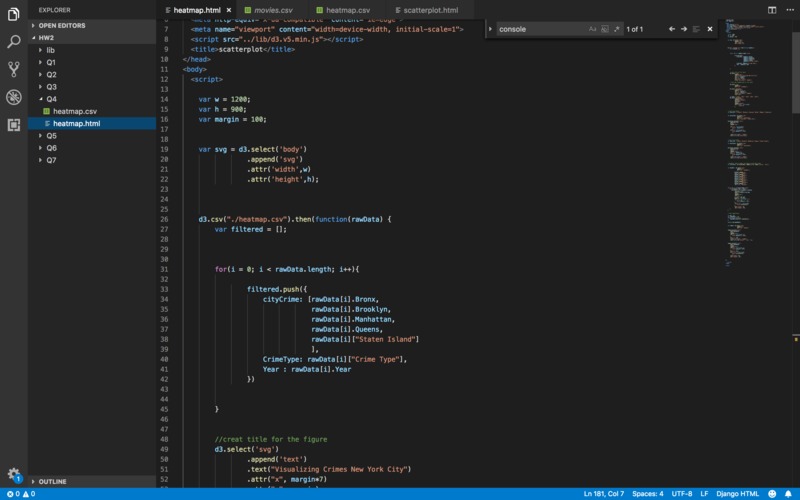Image resolution: width=800 pixels, height=500 pixels.
Task: Expand the Q5 folder
Action: pyautogui.click(x=92, y=136)
